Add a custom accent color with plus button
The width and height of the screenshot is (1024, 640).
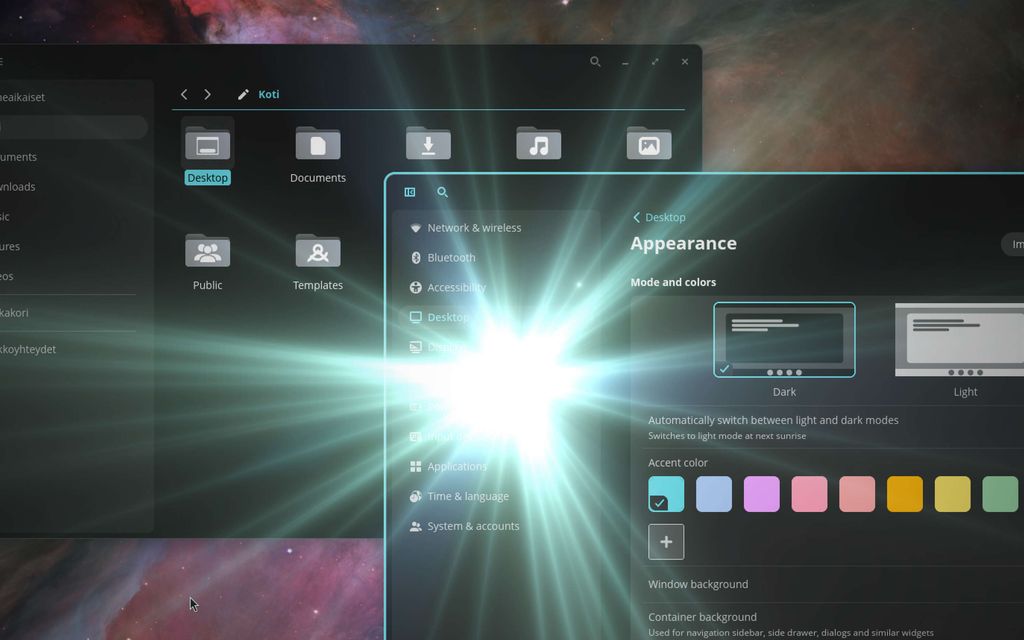click(x=666, y=542)
